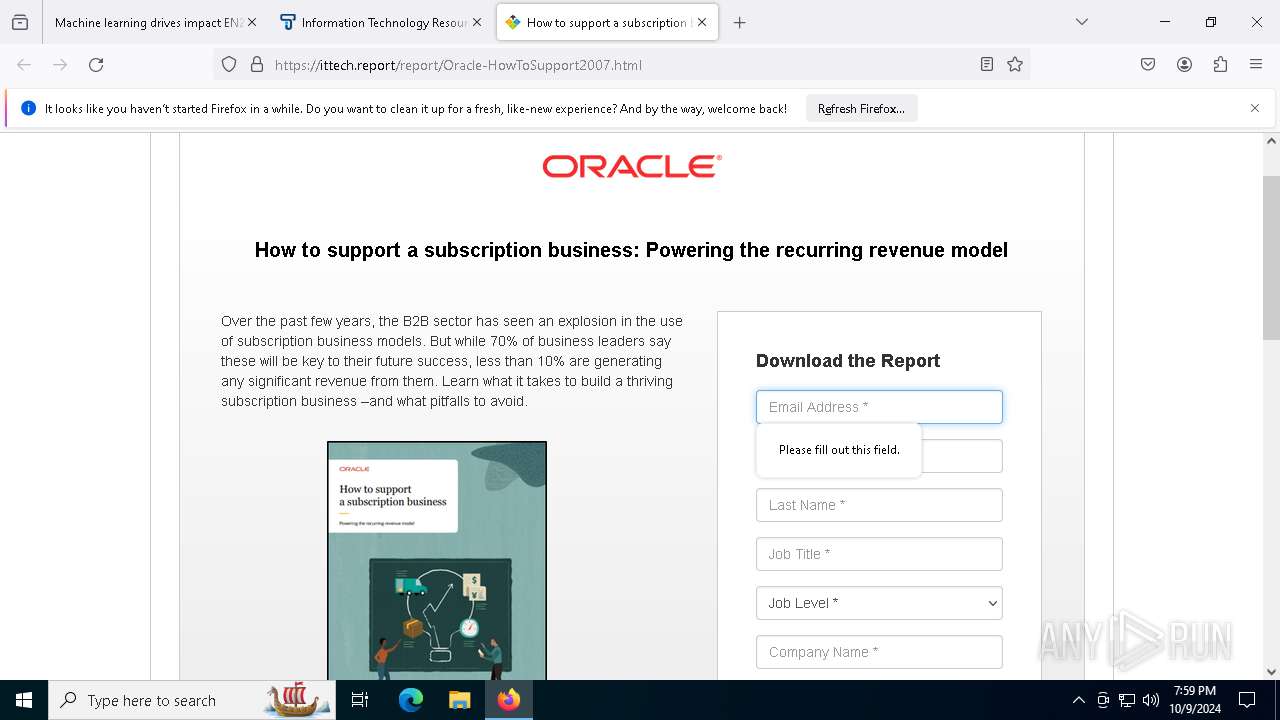Click scrollbar down arrow
Viewport: 1280px width, 720px height.
point(1271,672)
